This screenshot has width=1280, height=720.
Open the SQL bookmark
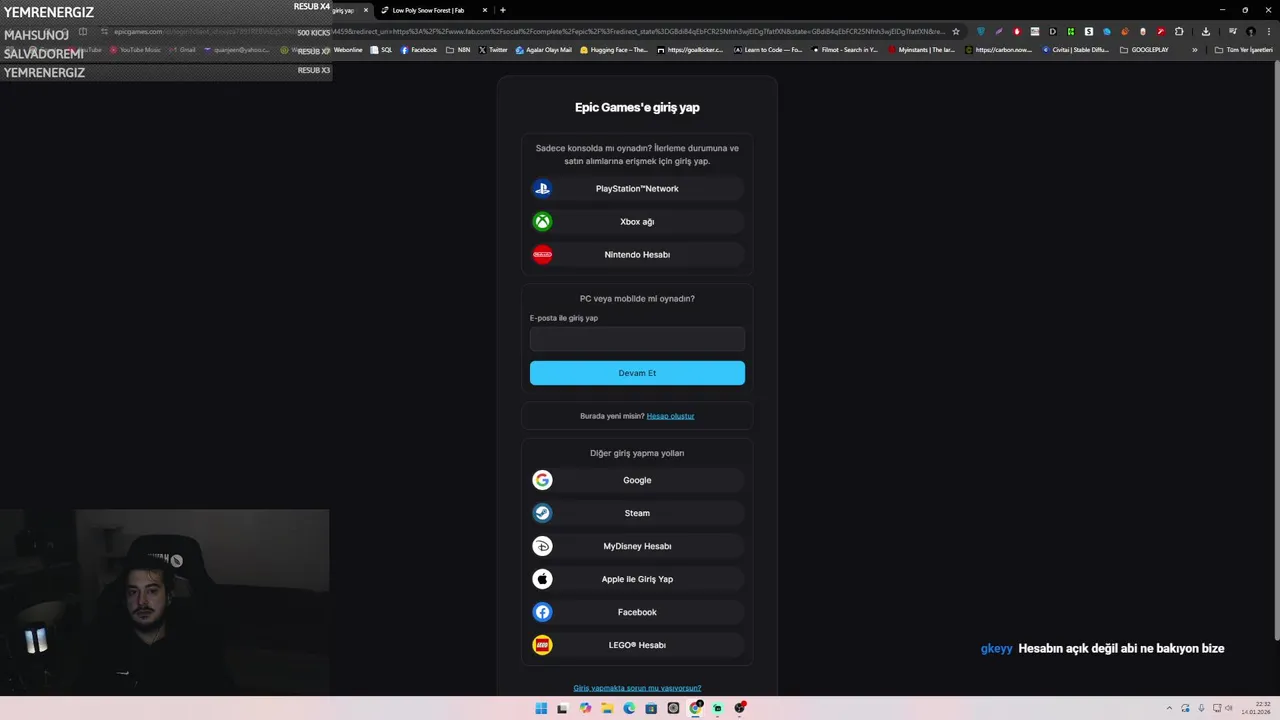(382, 49)
